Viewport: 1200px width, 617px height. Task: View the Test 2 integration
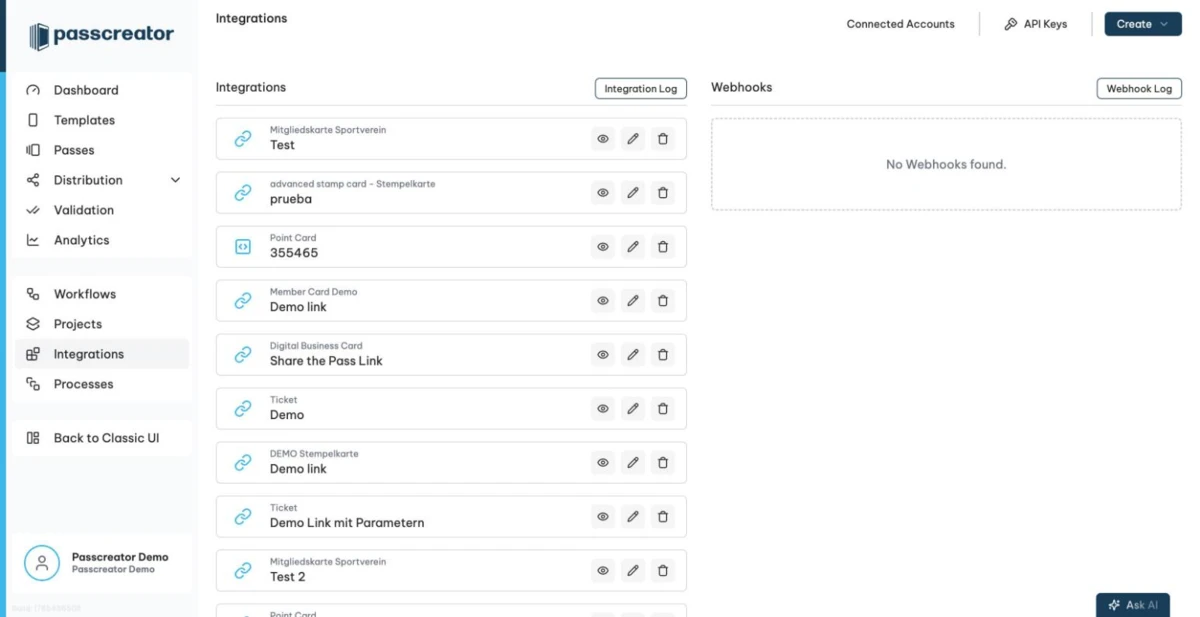point(603,571)
